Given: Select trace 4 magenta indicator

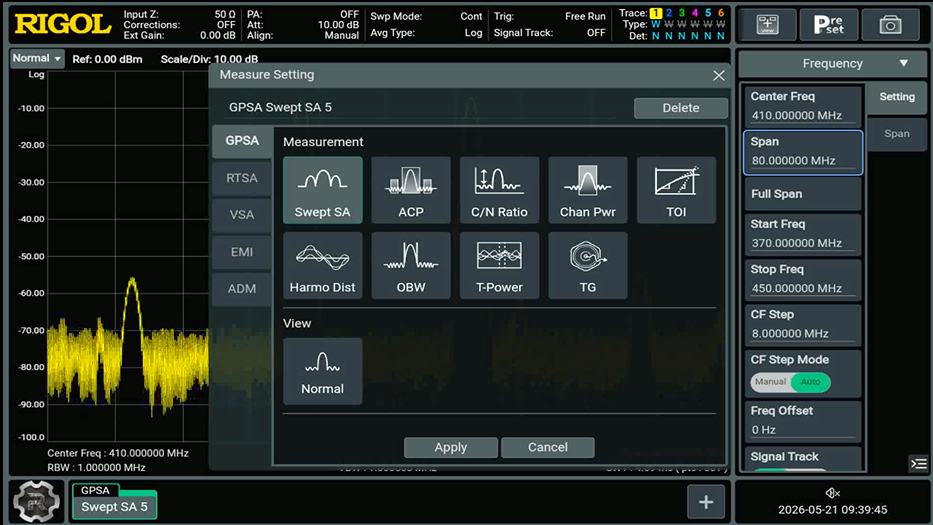Looking at the screenshot, I should 695,12.
